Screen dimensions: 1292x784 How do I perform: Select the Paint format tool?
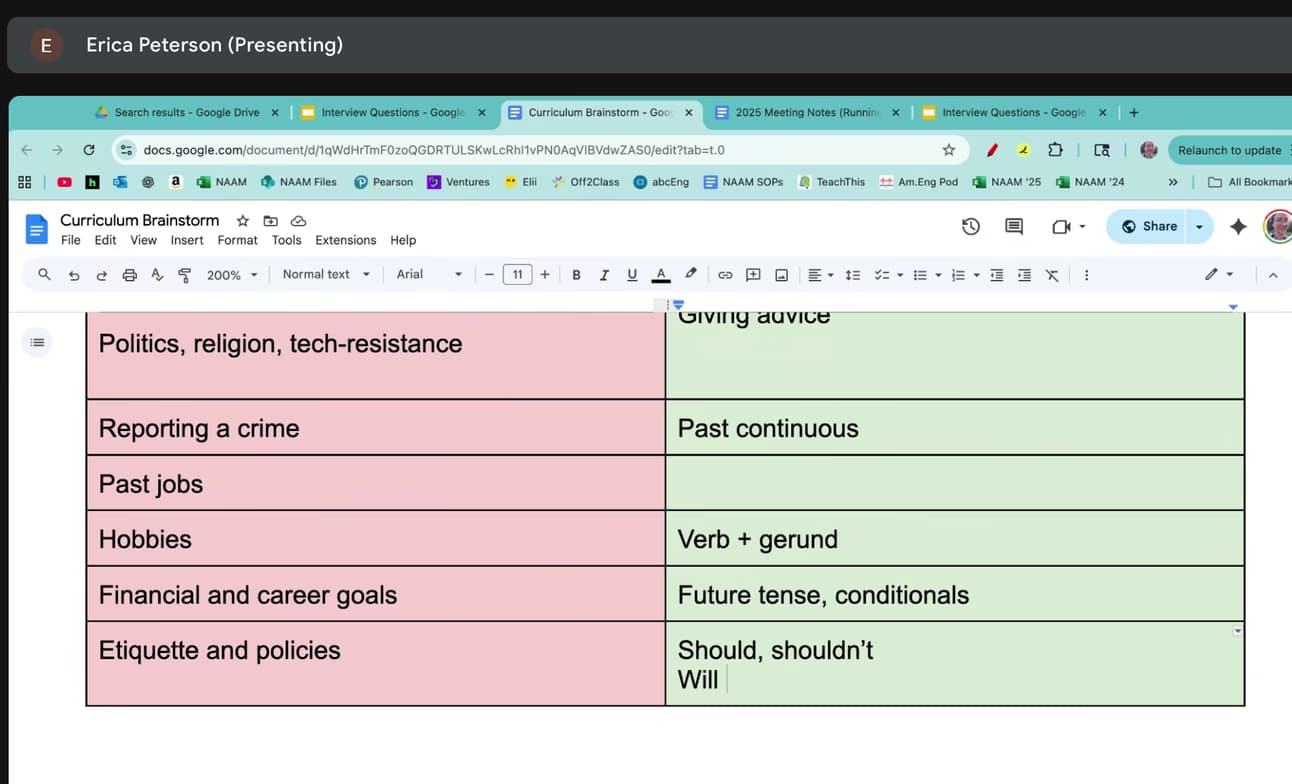184,274
